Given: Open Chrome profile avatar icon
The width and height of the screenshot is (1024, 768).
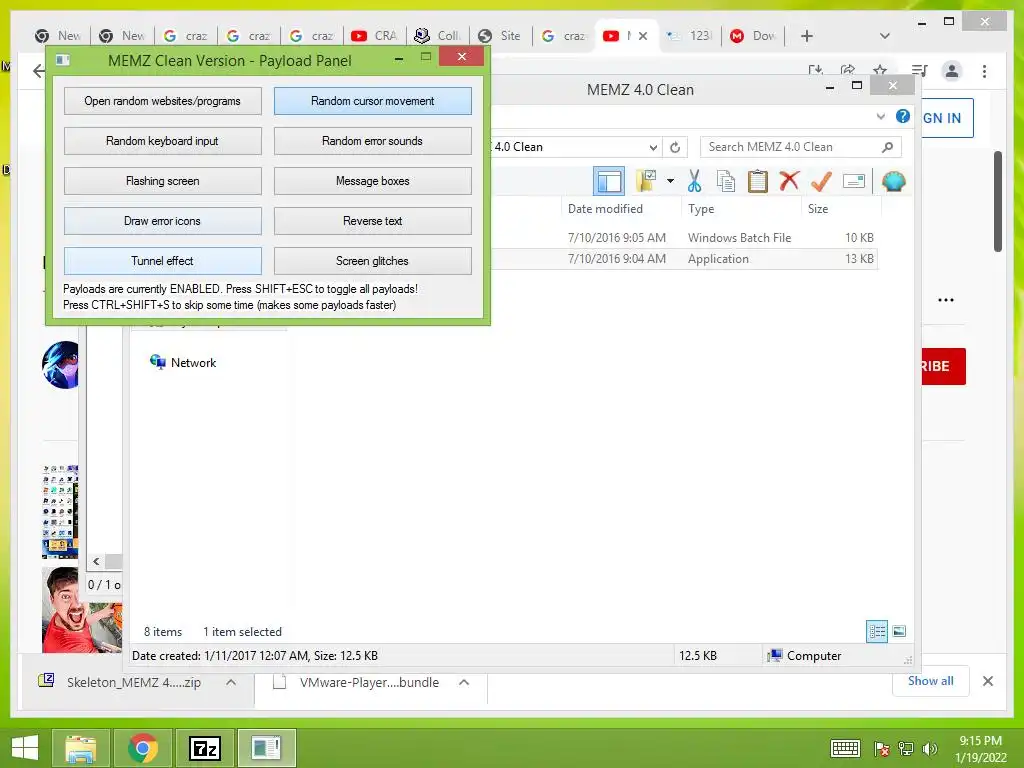Looking at the screenshot, I should click(x=952, y=71).
